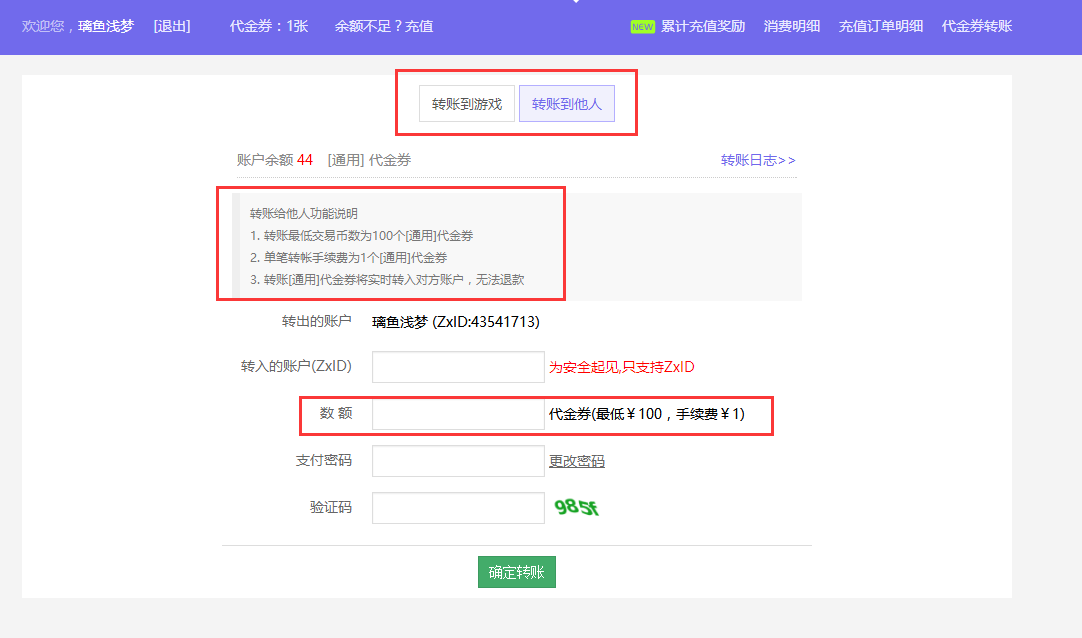Select the 转账到他人 tab
Image resolution: width=1082 pixels, height=638 pixels.
[567, 104]
